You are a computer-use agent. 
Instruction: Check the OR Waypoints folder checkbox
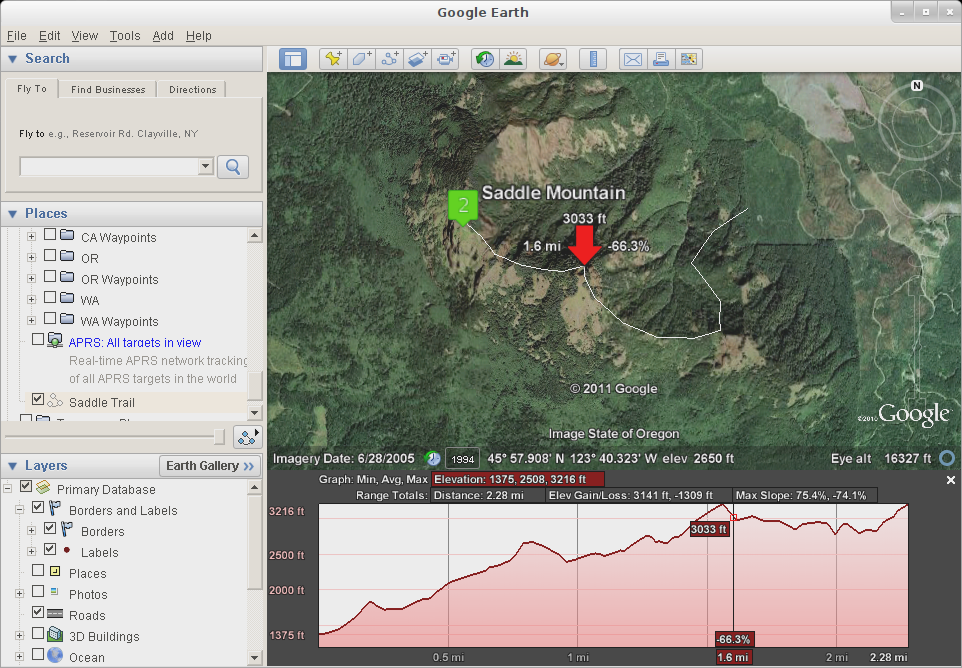pos(50,276)
